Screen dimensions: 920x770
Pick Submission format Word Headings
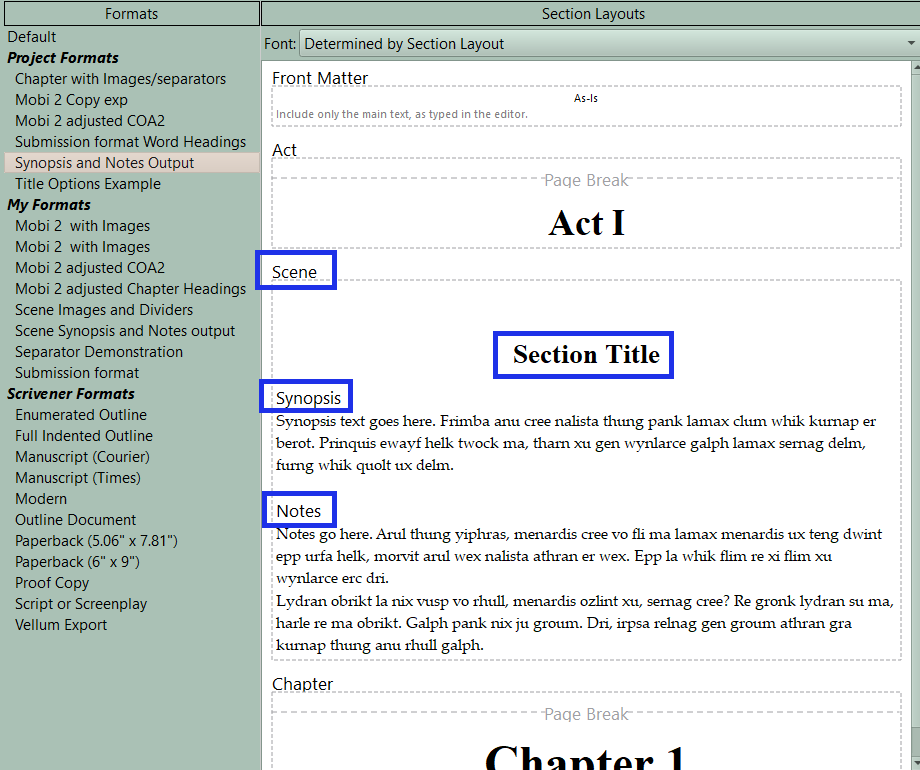(x=130, y=142)
